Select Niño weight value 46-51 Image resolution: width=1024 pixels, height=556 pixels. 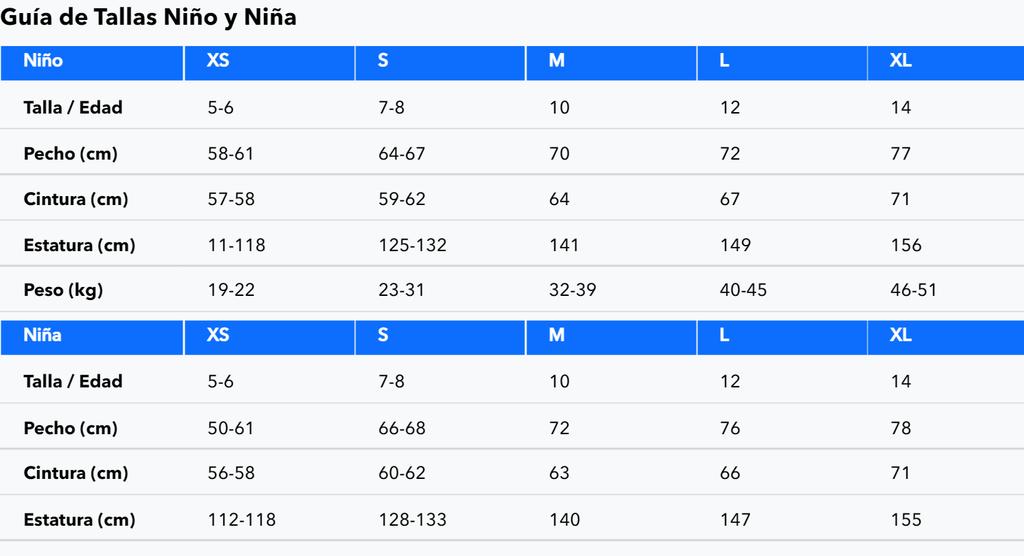913,289
